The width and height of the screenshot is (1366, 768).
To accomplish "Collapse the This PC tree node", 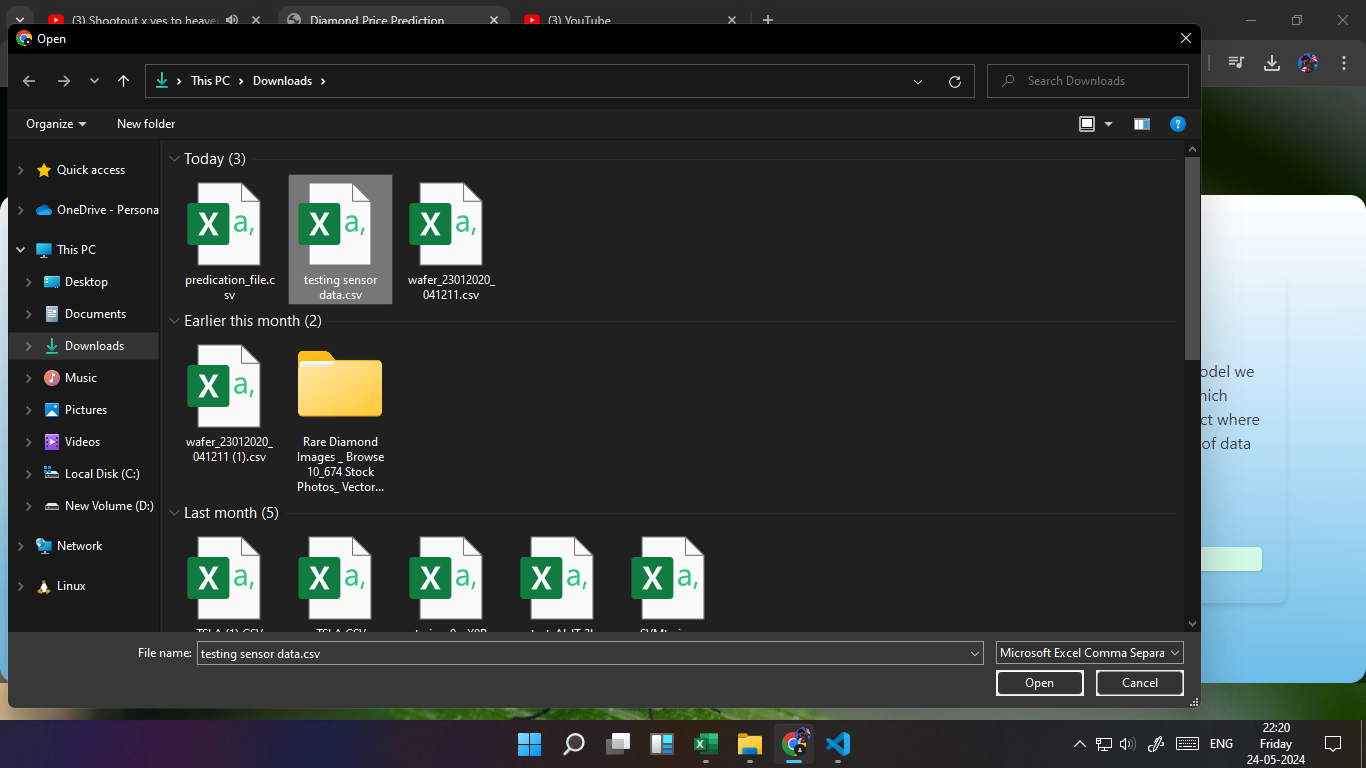I will click(x=21, y=250).
